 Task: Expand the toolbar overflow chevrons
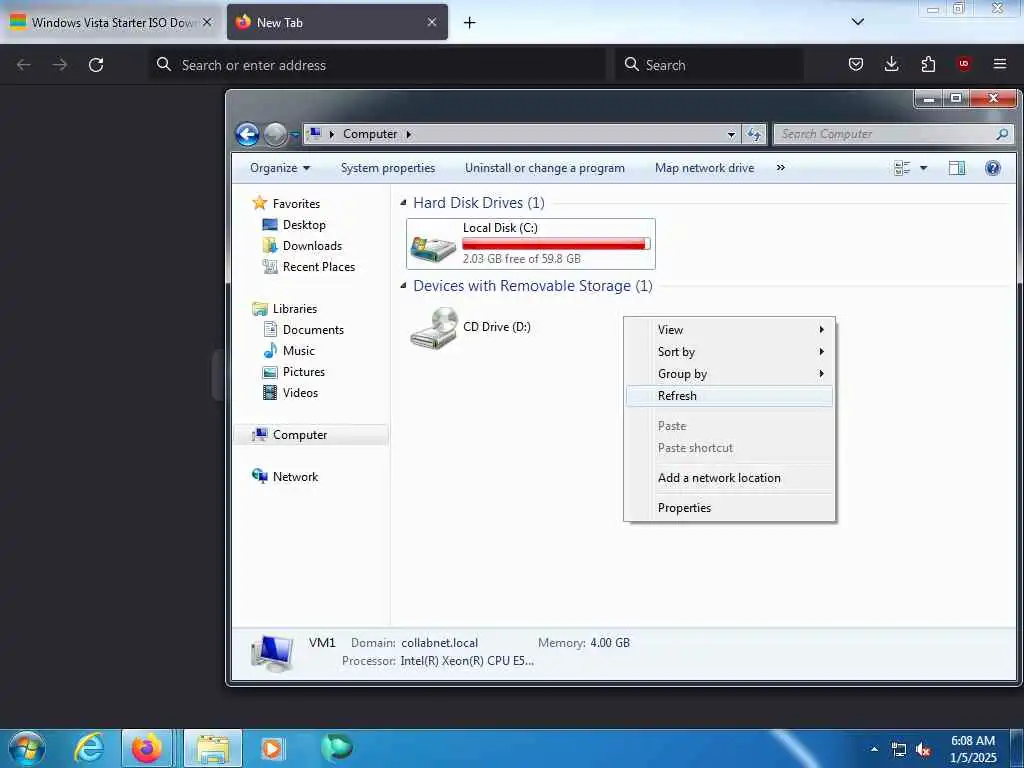[x=780, y=168]
